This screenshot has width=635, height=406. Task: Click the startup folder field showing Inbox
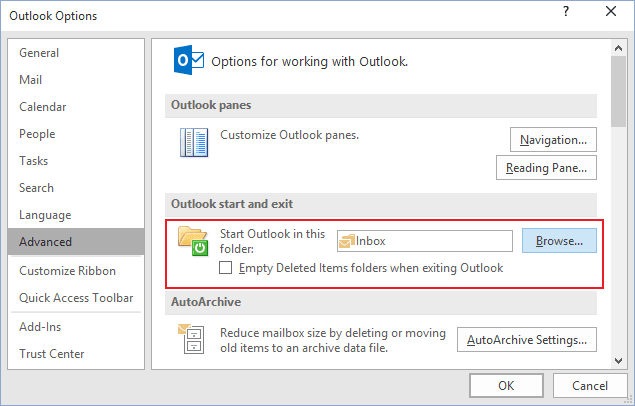click(425, 241)
